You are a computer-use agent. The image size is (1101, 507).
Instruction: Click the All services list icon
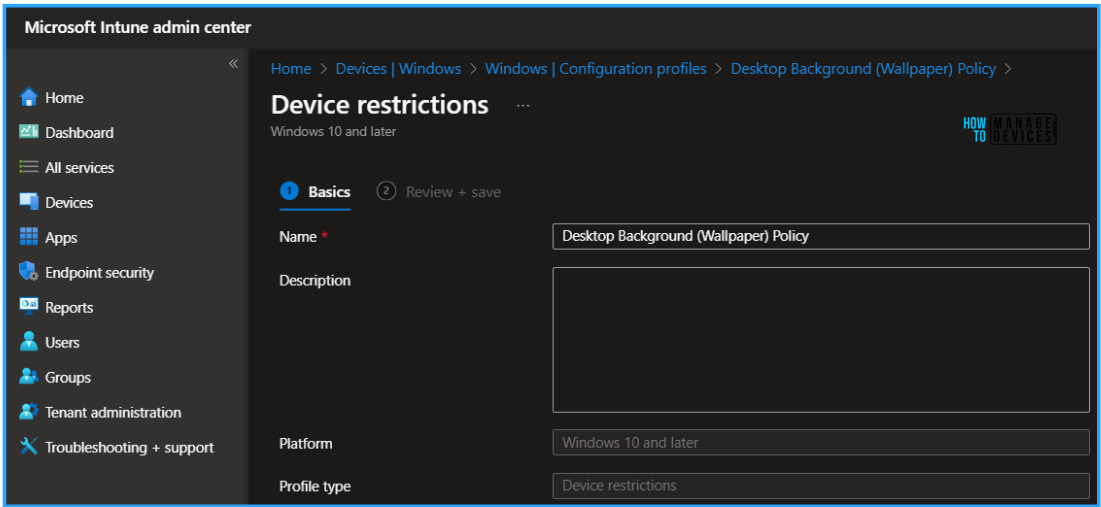point(29,167)
